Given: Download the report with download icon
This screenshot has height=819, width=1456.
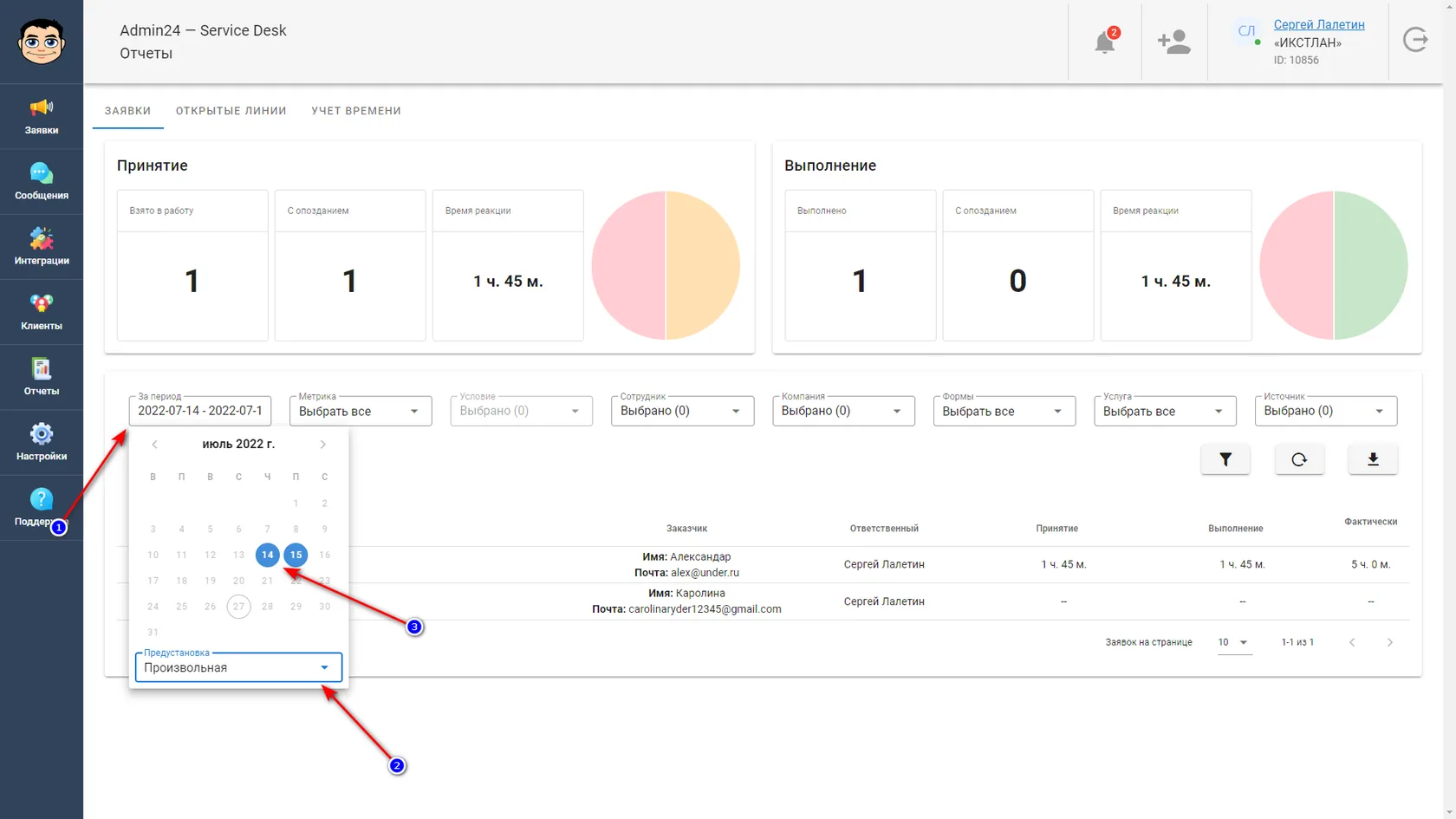Looking at the screenshot, I should pos(1373,459).
